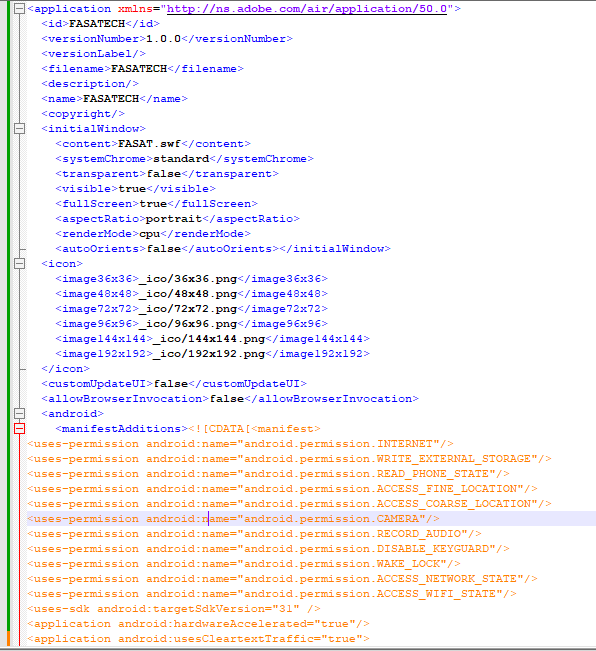The image size is (596, 651).
Task: Collapse the application root element fold
Action: [x=19, y=9]
